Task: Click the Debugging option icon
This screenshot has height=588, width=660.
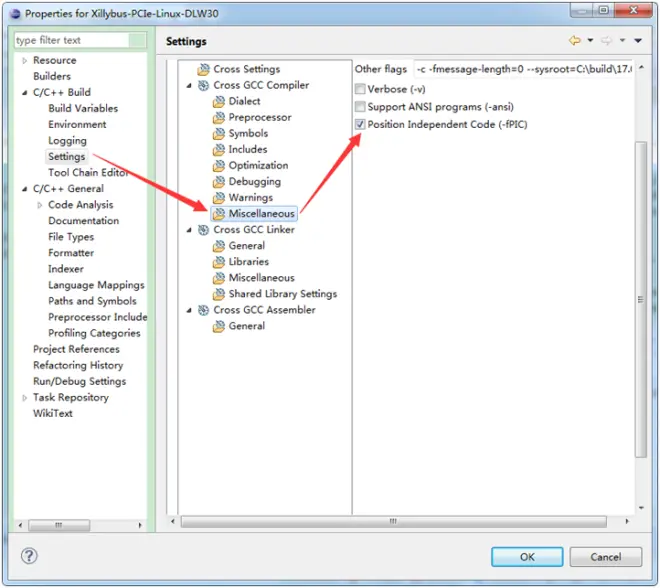Action: 218,182
